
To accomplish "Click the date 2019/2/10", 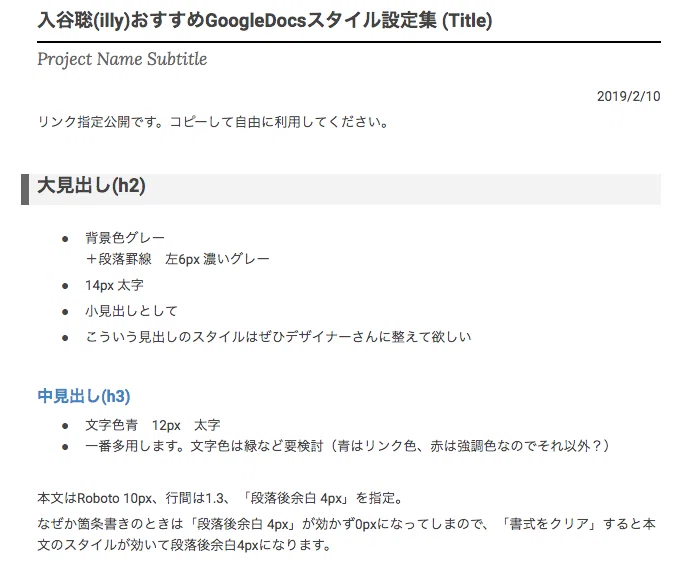I will [628, 96].
